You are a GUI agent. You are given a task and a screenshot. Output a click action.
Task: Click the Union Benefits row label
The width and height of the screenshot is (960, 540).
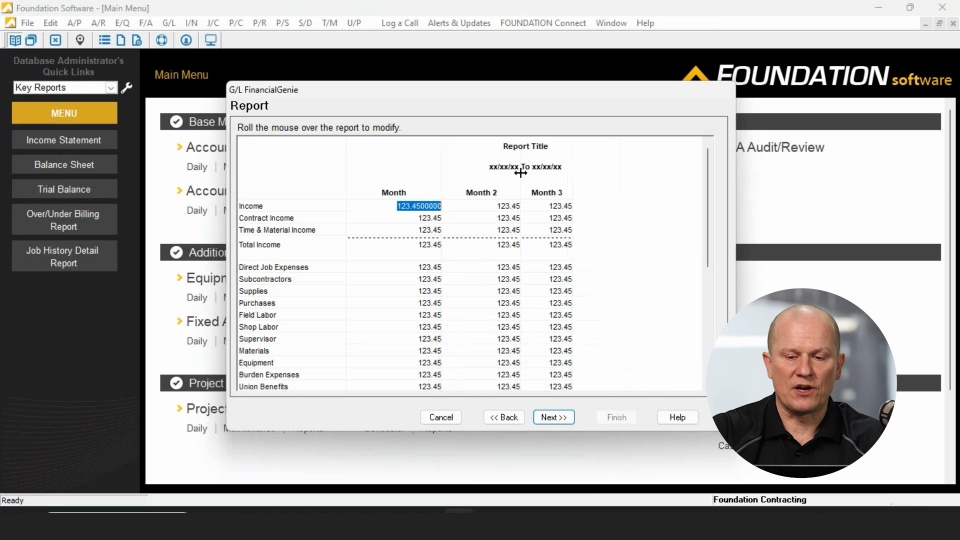(263, 386)
